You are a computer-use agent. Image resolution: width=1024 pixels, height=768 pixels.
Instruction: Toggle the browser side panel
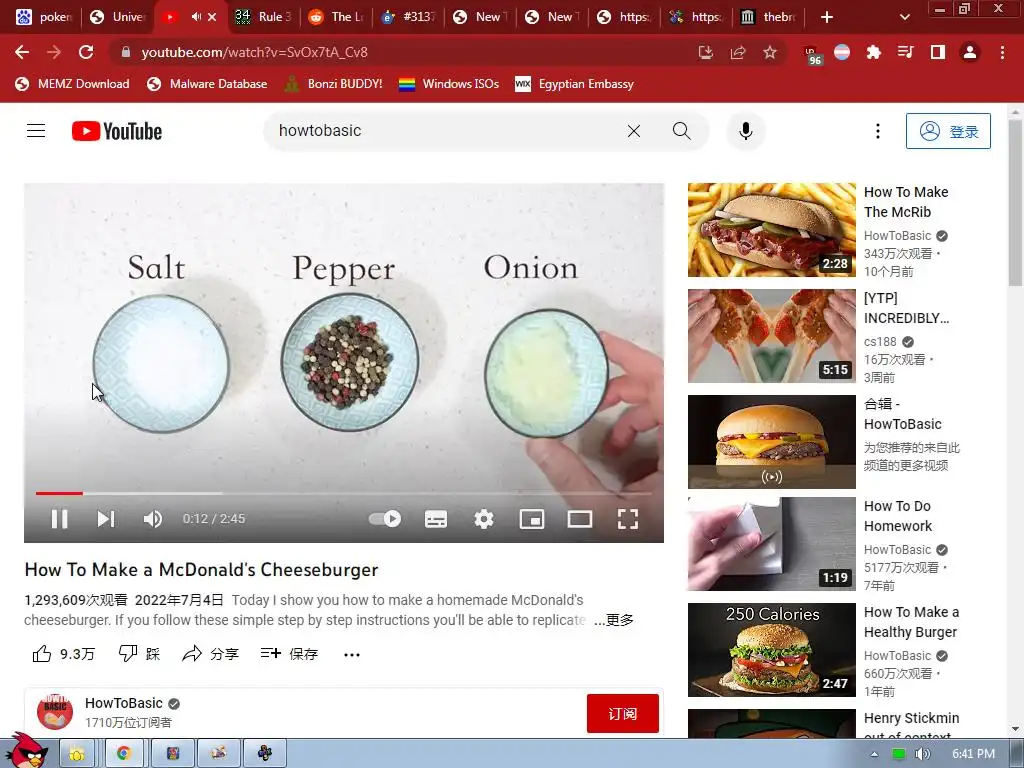tap(937, 52)
